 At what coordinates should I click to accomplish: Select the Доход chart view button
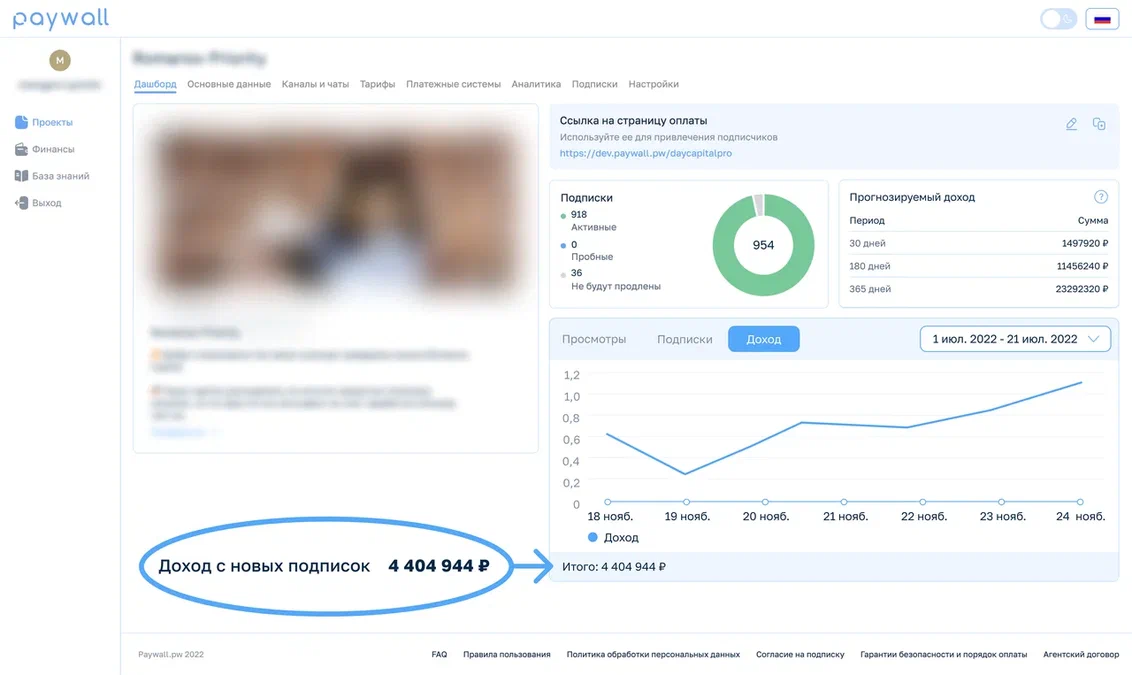pos(763,339)
